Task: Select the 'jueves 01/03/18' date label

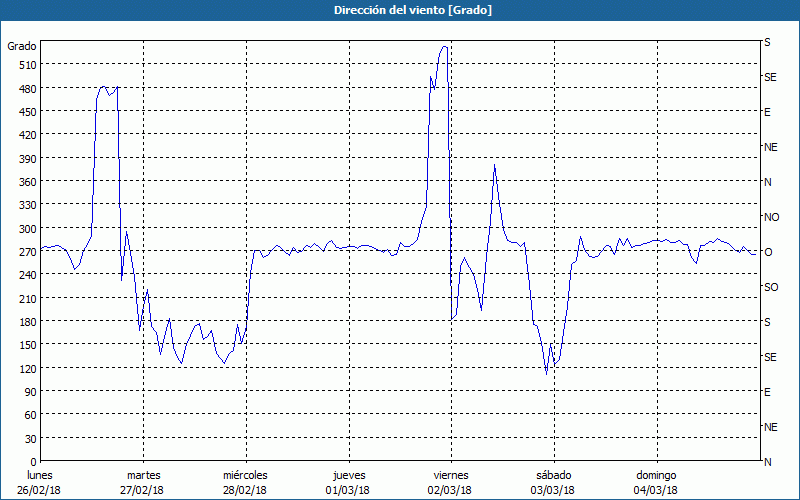Action: [x=348, y=482]
